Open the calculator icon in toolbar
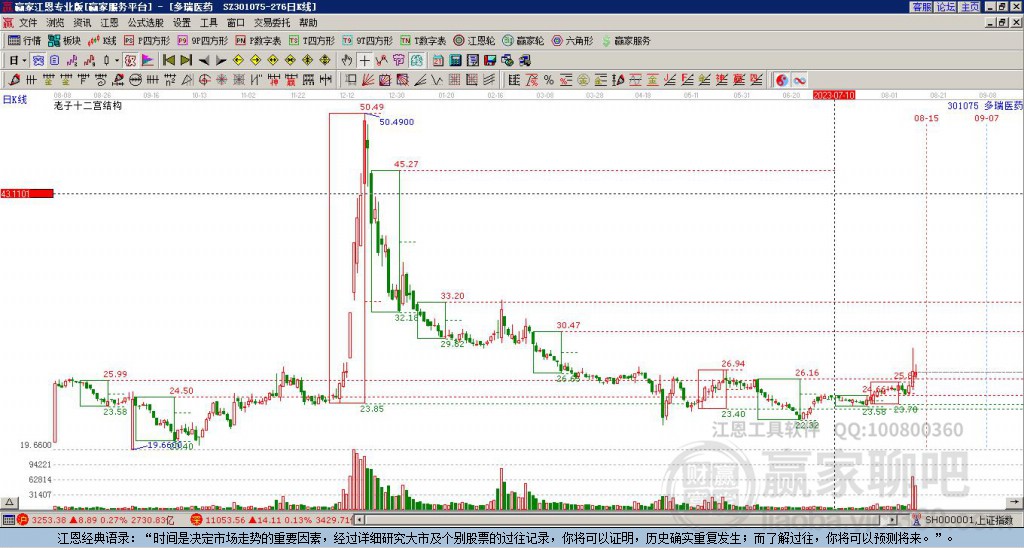 click(455, 61)
